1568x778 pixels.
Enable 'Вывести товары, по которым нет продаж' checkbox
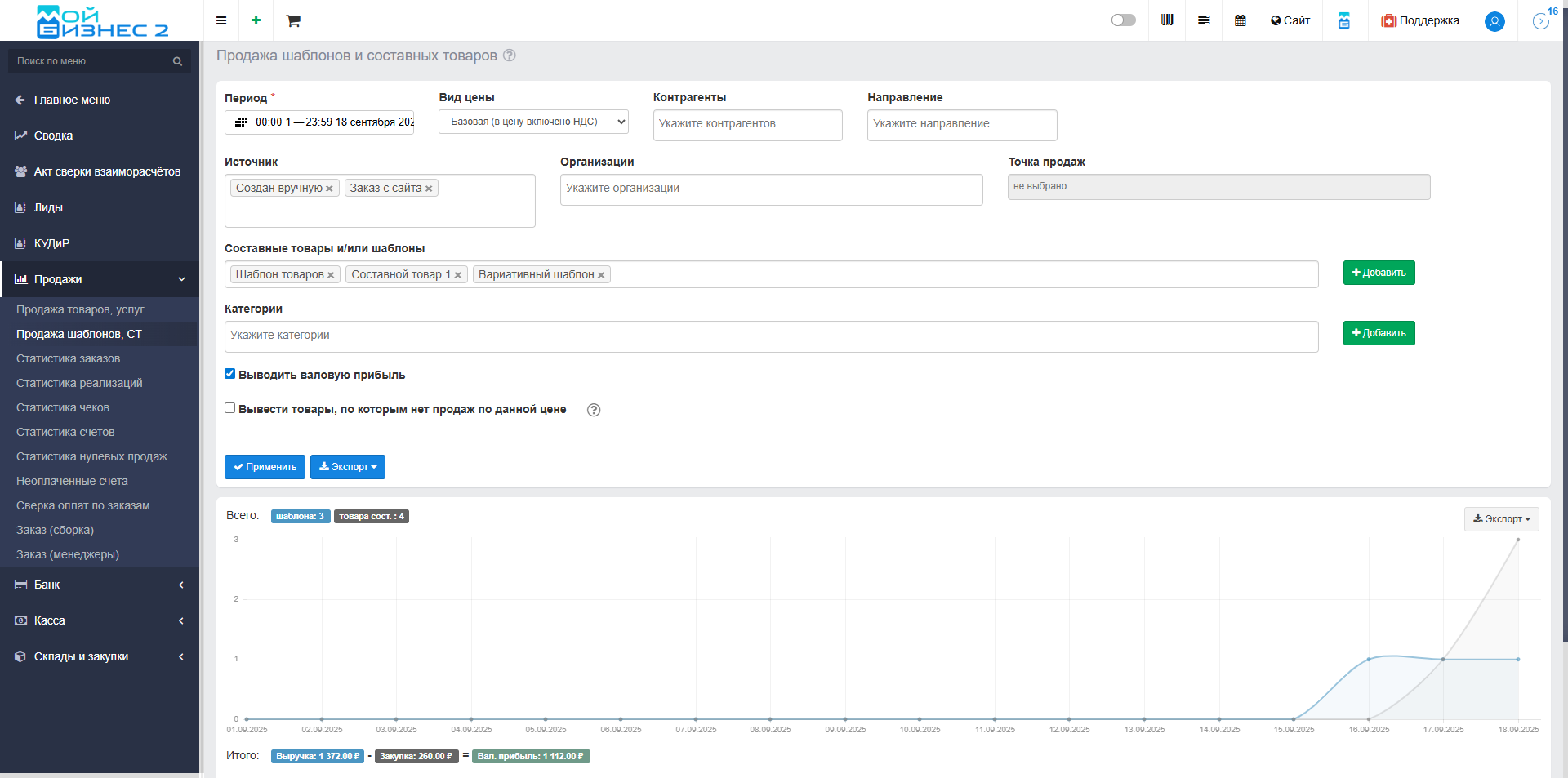coord(230,408)
